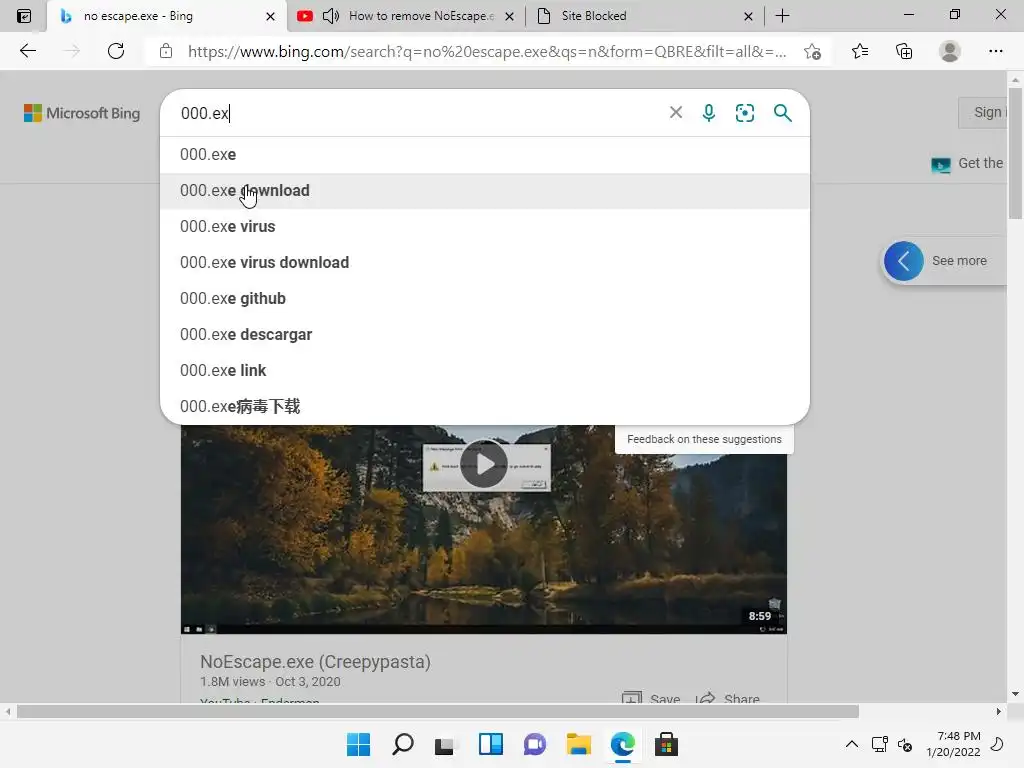Open Windows Start menu
This screenshot has width=1024, height=768.
pyautogui.click(x=358, y=744)
